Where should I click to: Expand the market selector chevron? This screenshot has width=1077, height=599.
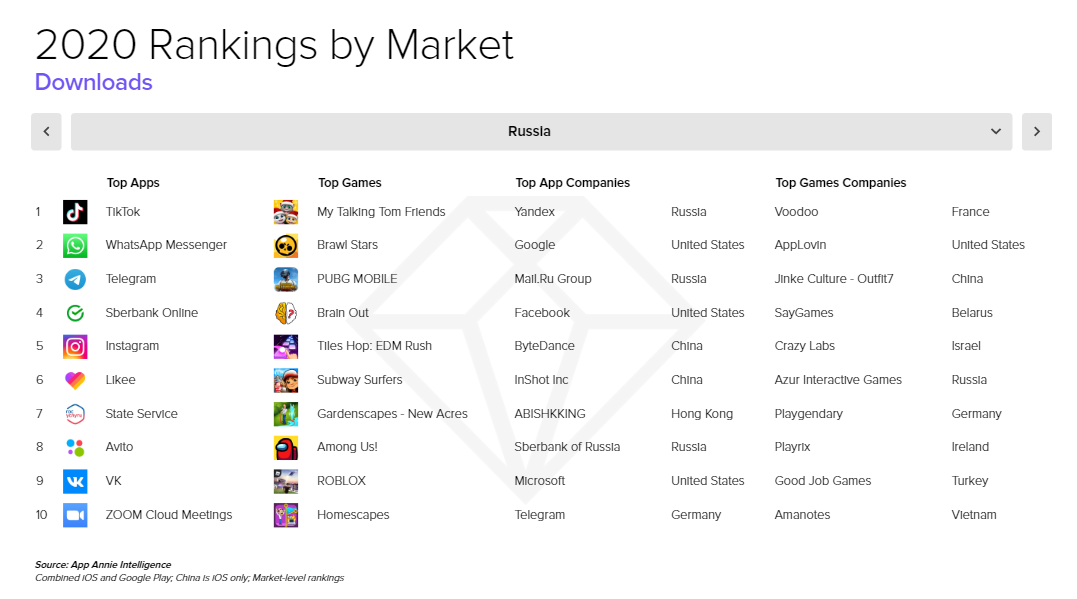995,131
